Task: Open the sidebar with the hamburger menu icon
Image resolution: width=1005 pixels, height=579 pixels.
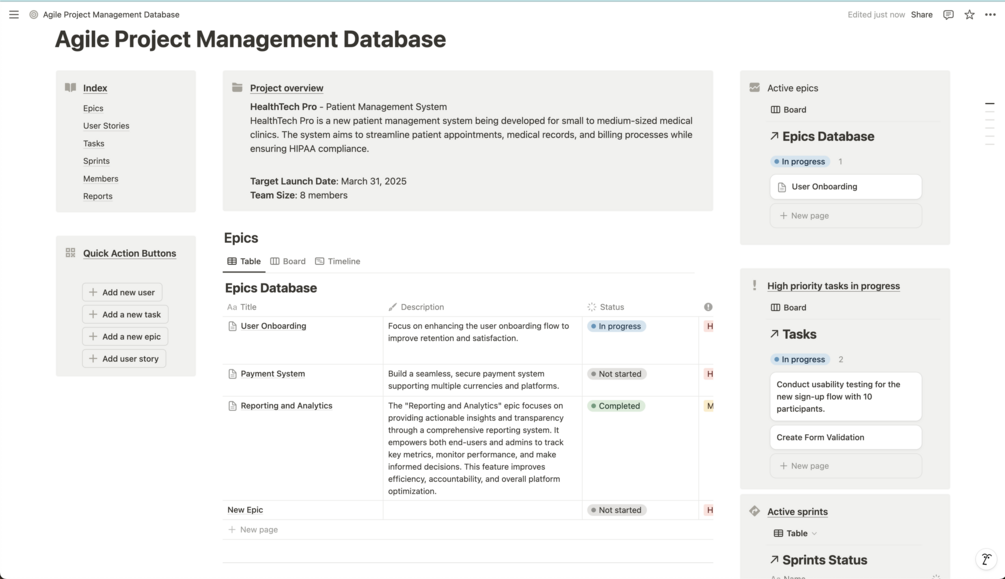Action: click(14, 14)
